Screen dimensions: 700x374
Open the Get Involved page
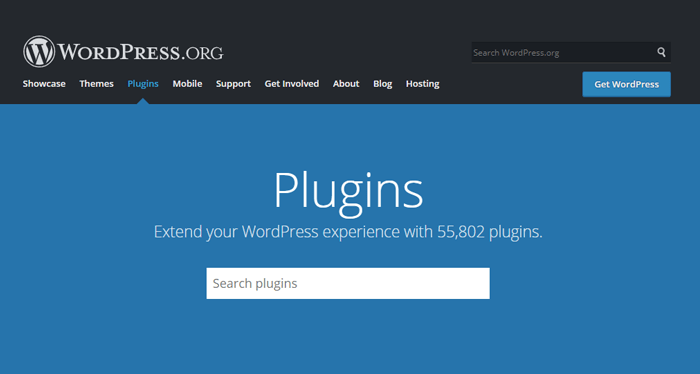click(292, 84)
